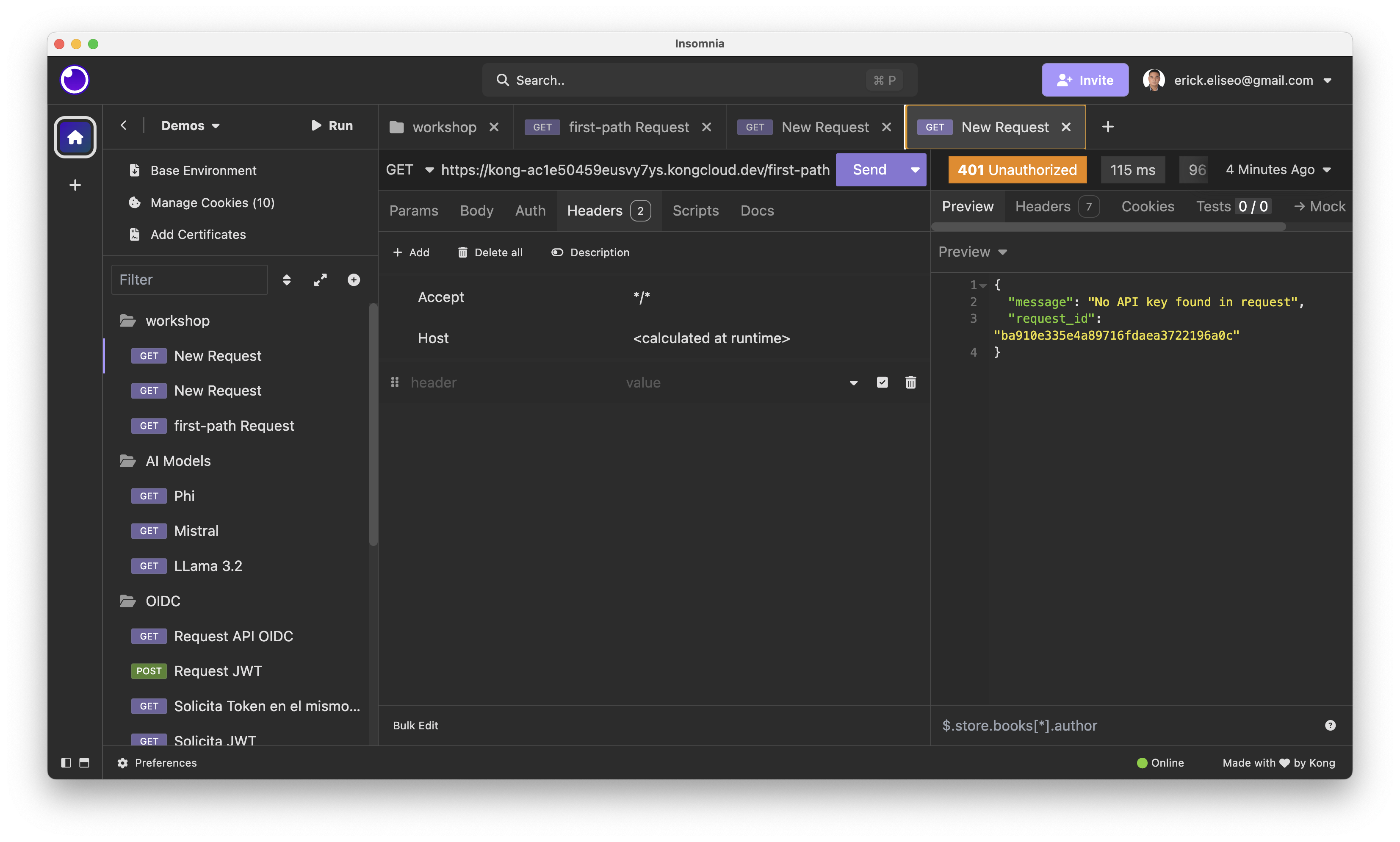The height and width of the screenshot is (842, 1400).
Task: Switch to the Auth tab
Action: (530, 210)
